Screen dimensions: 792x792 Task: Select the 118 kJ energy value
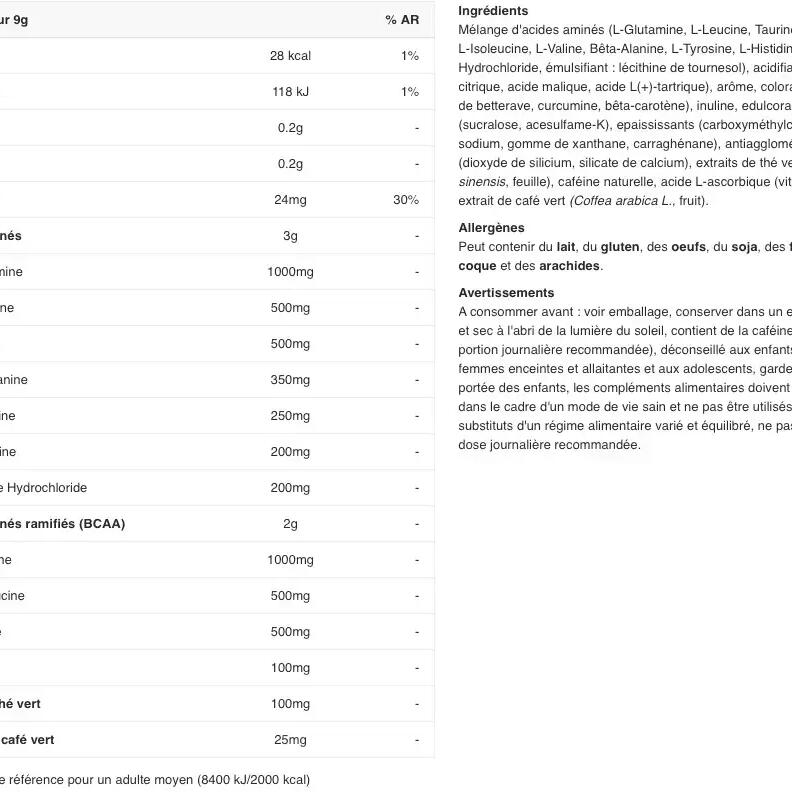290,92
